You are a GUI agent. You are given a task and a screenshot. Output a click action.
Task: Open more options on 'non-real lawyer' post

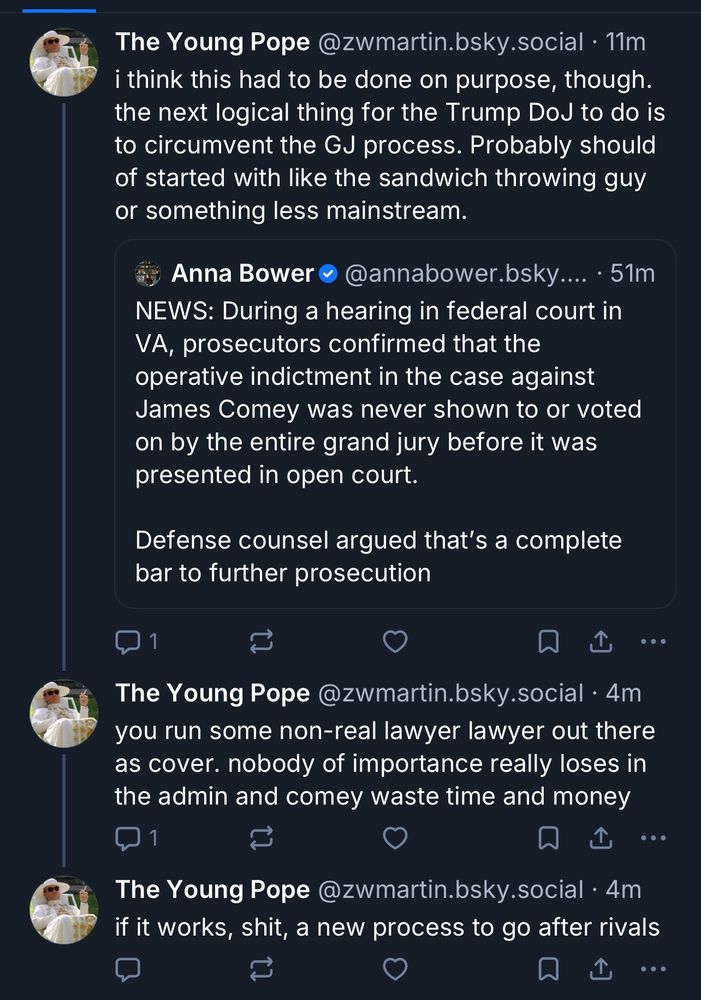click(x=652, y=837)
